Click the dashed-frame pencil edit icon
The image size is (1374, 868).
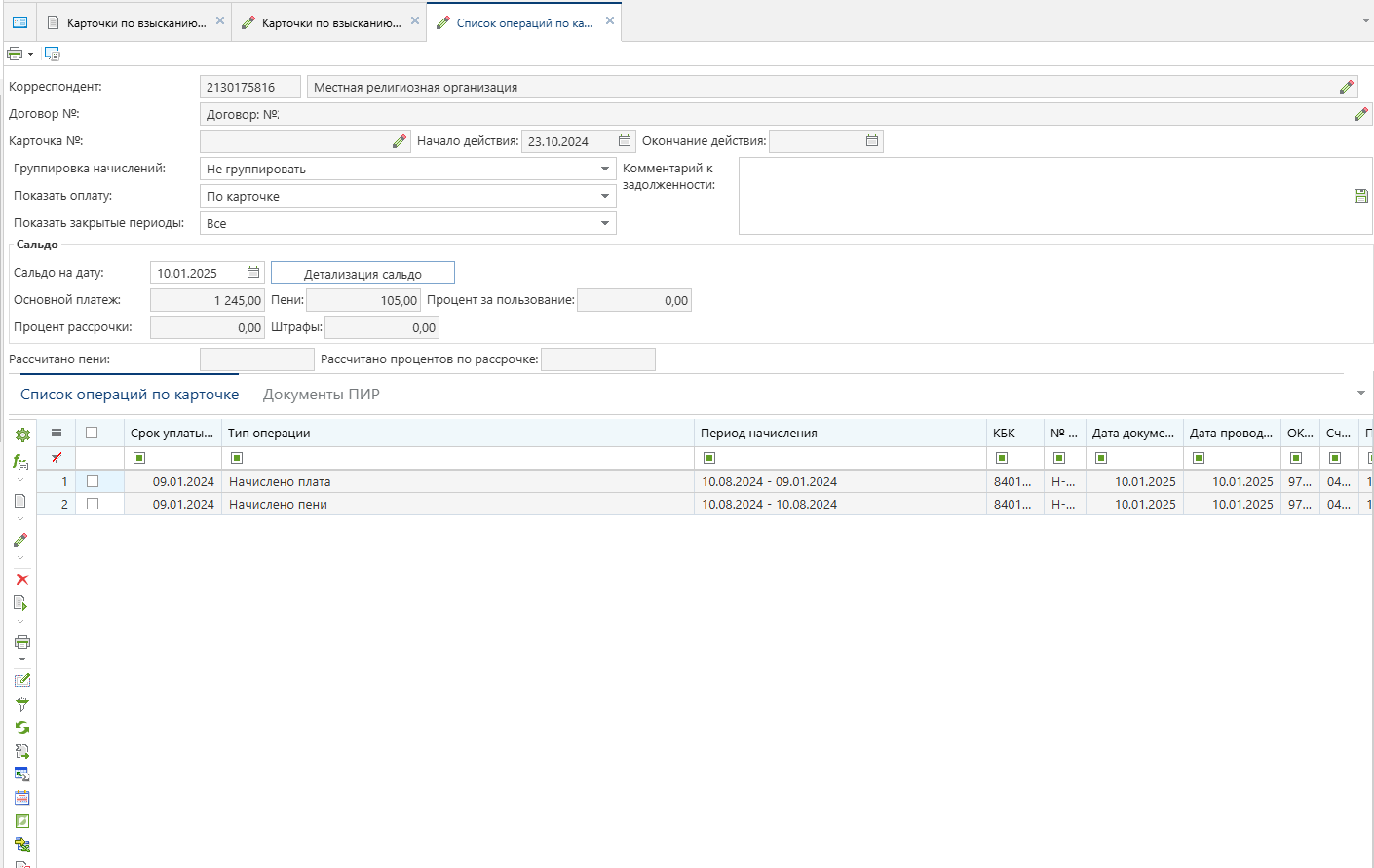coord(22,680)
